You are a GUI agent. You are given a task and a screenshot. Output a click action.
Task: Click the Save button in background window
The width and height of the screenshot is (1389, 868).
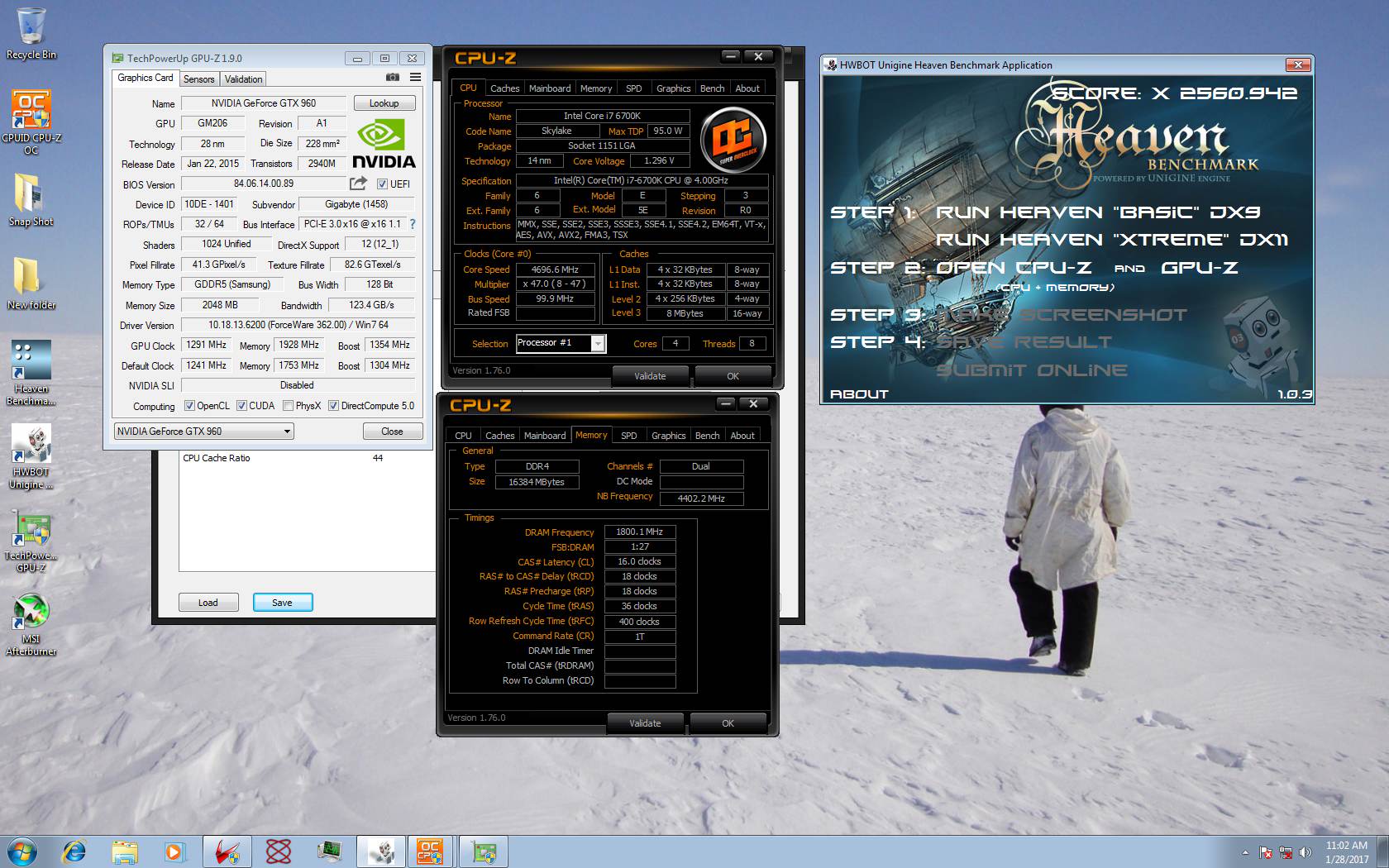pos(282,603)
